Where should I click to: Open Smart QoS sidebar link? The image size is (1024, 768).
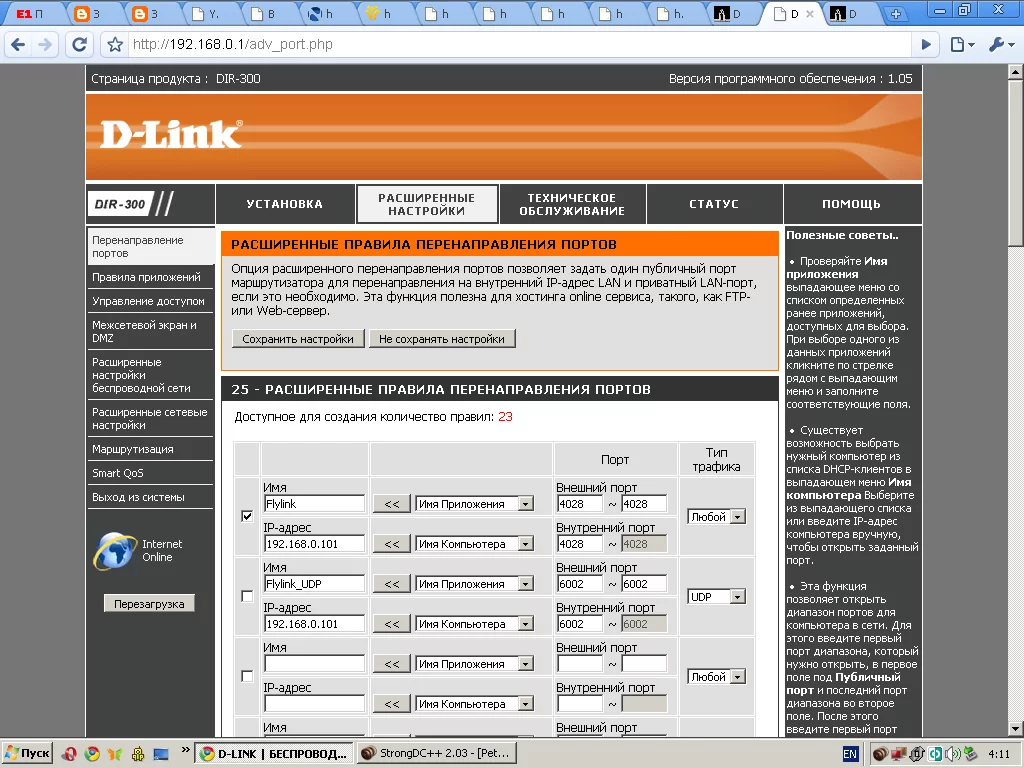coord(118,473)
